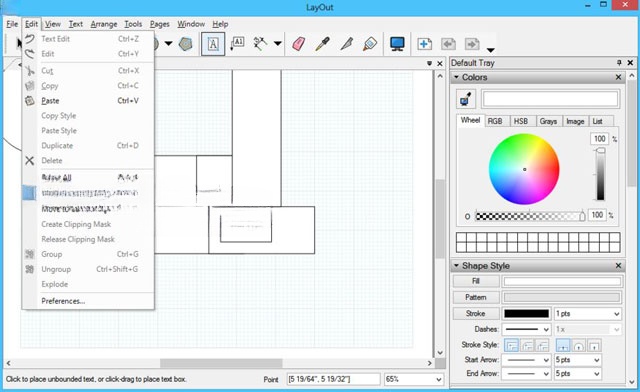
Task: Open the shape tool dropdown arrow
Action: [x=168, y=44]
